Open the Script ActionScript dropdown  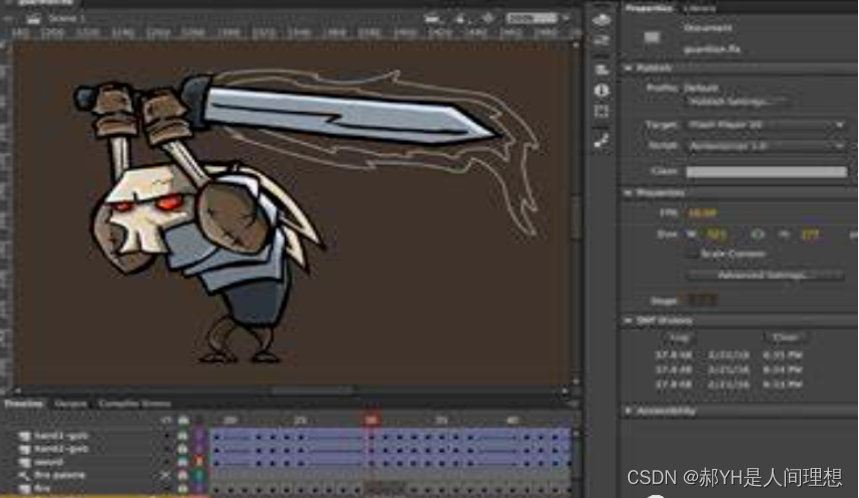pyautogui.click(x=766, y=146)
